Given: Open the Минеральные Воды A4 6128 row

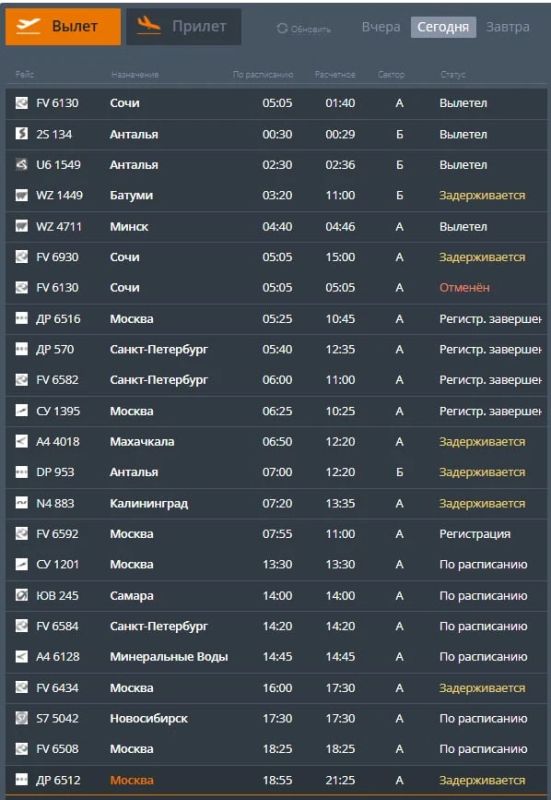Looking at the screenshot, I should [276, 657].
